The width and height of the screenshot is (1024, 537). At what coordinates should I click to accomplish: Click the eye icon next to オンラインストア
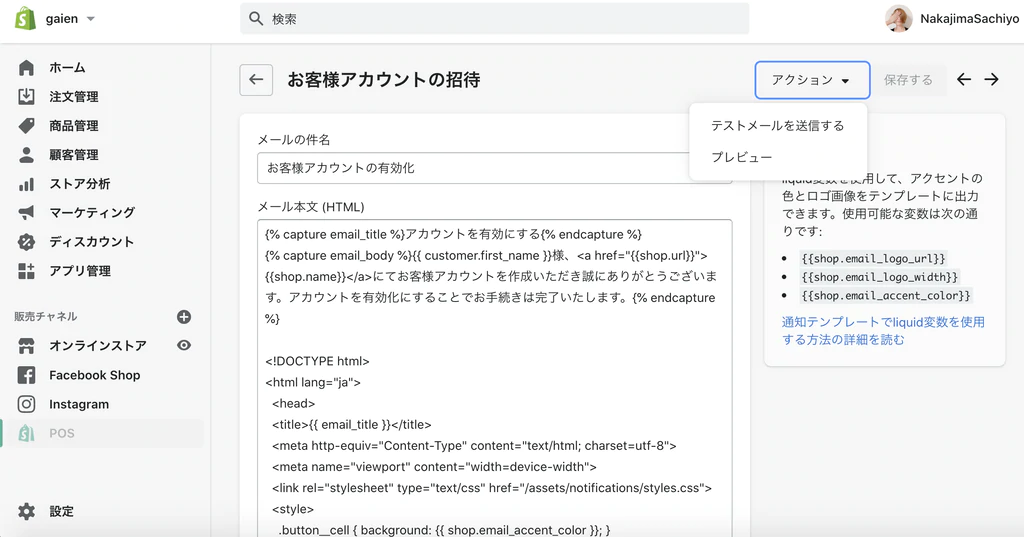(x=184, y=345)
